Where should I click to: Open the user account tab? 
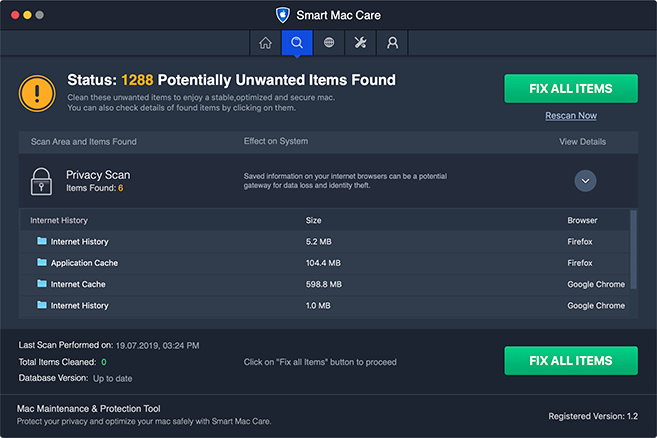pyautogui.click(x=392, y=43)
